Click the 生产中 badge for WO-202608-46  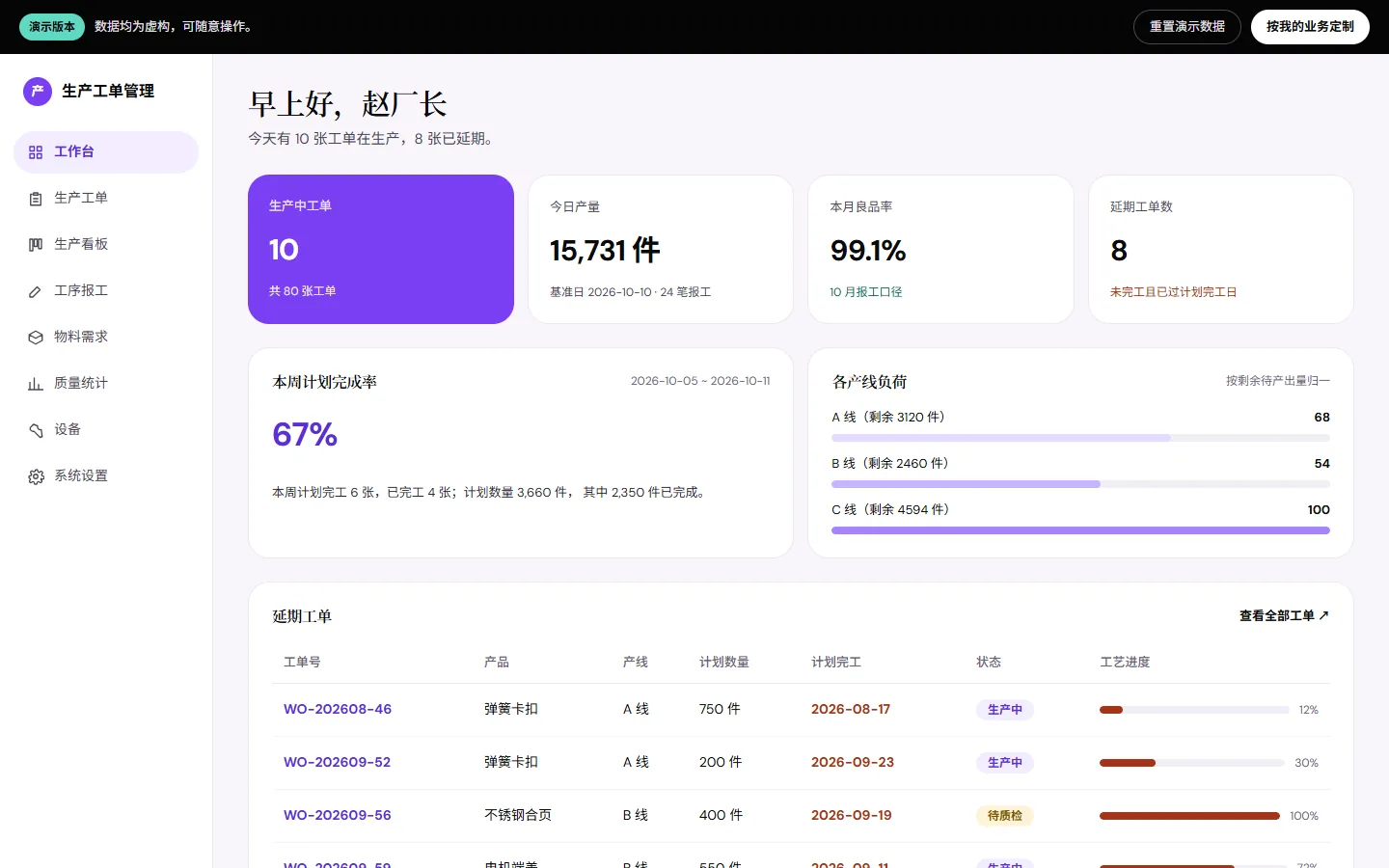(x=1005, y=710)
